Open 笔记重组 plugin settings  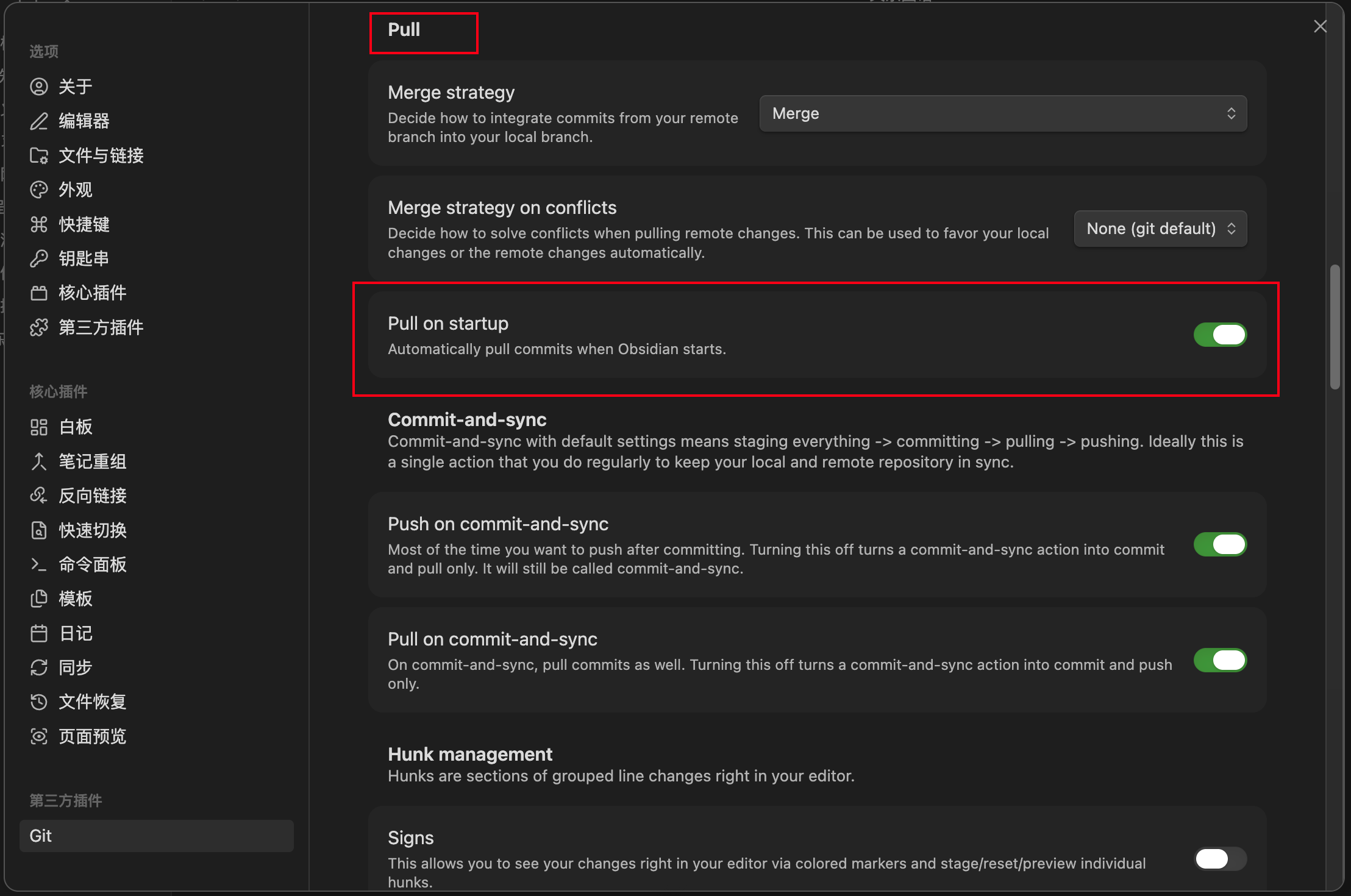(157, 461)
